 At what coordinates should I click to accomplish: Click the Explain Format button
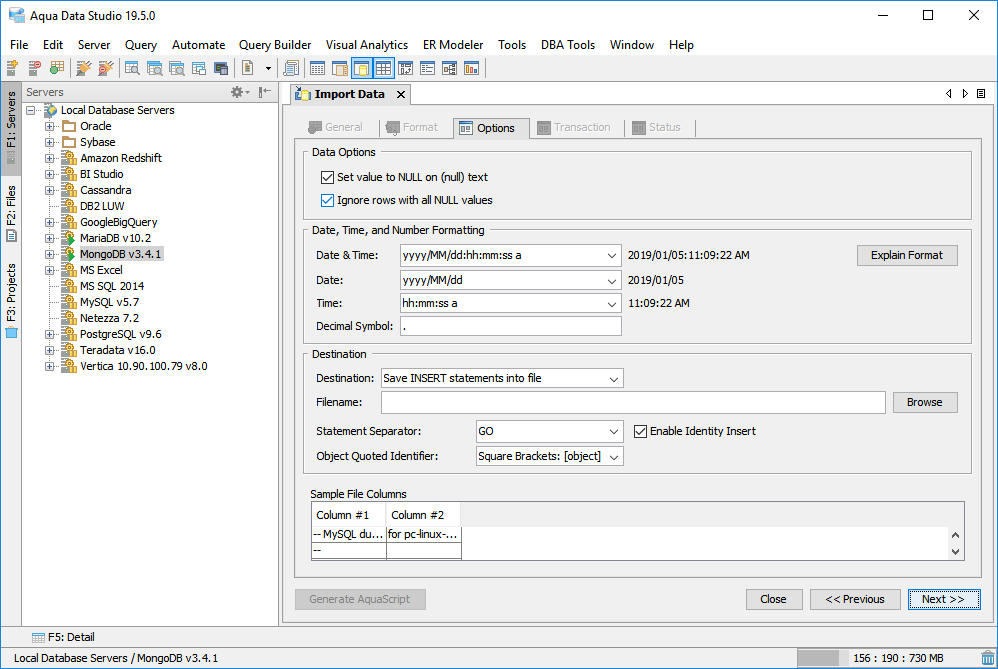(x=907, y=255)
